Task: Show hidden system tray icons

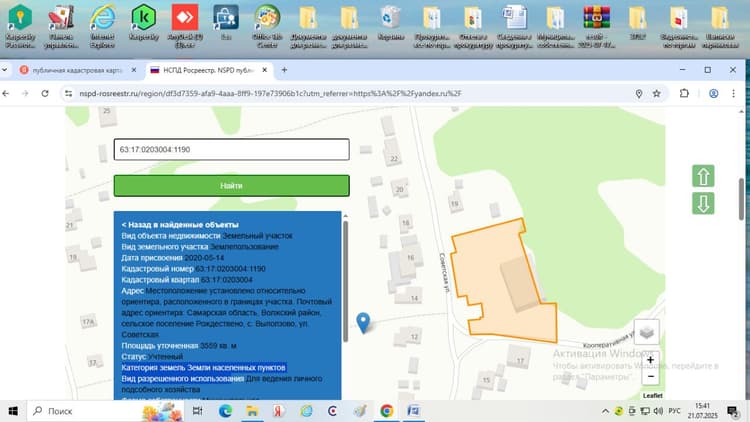Action: tap(605, 411)
